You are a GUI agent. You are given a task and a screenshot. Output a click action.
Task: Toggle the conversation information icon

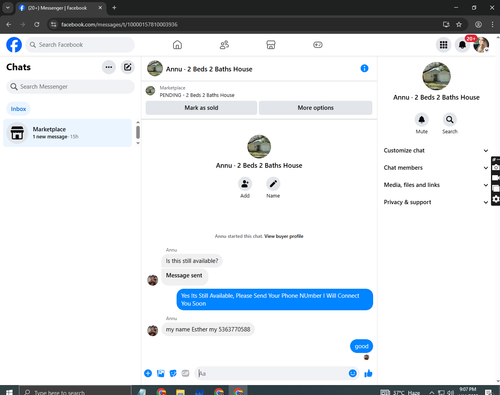364,68
